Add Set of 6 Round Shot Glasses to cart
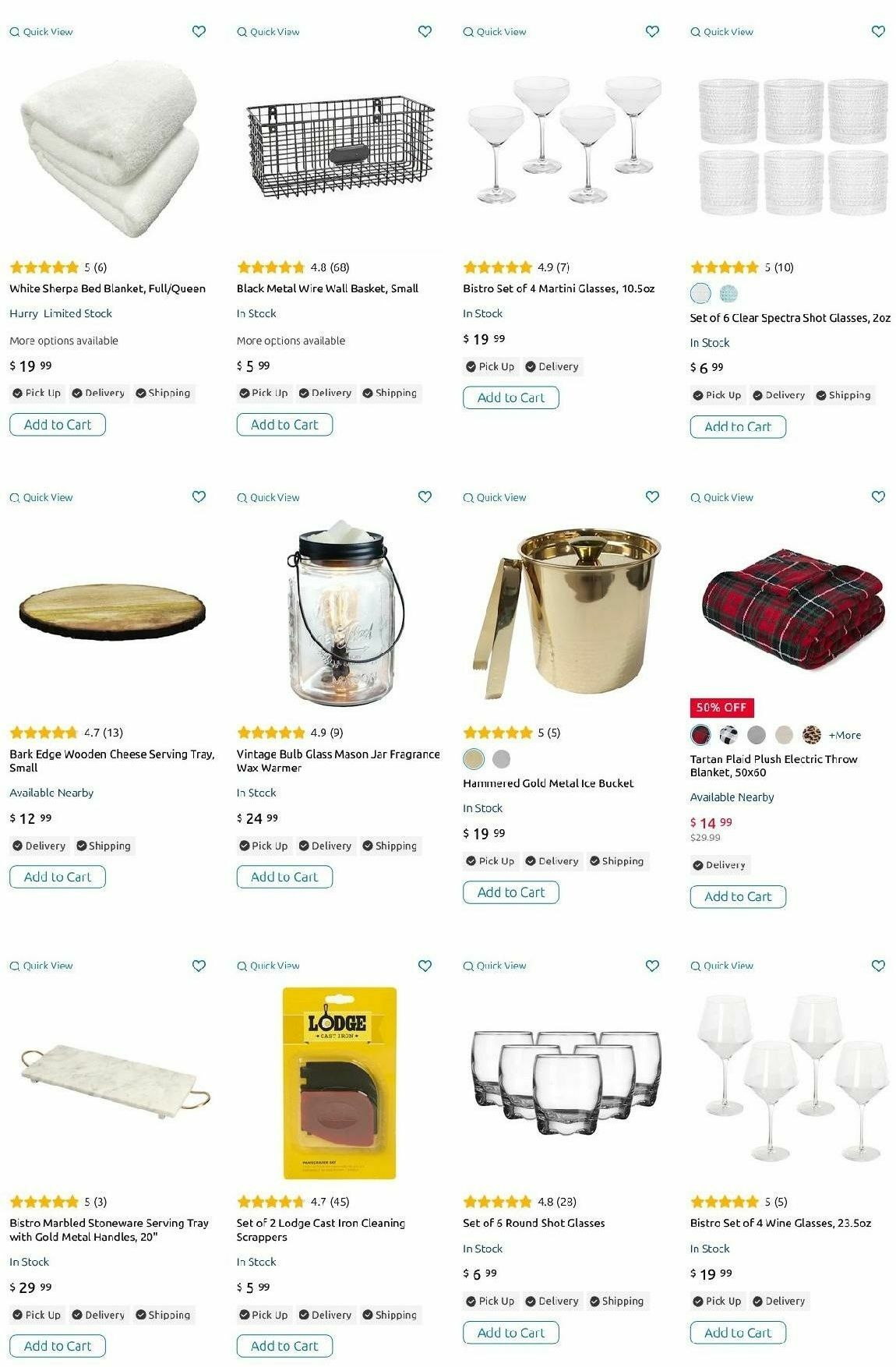This screenshot has height=1367, width=896. (511, 1333)
